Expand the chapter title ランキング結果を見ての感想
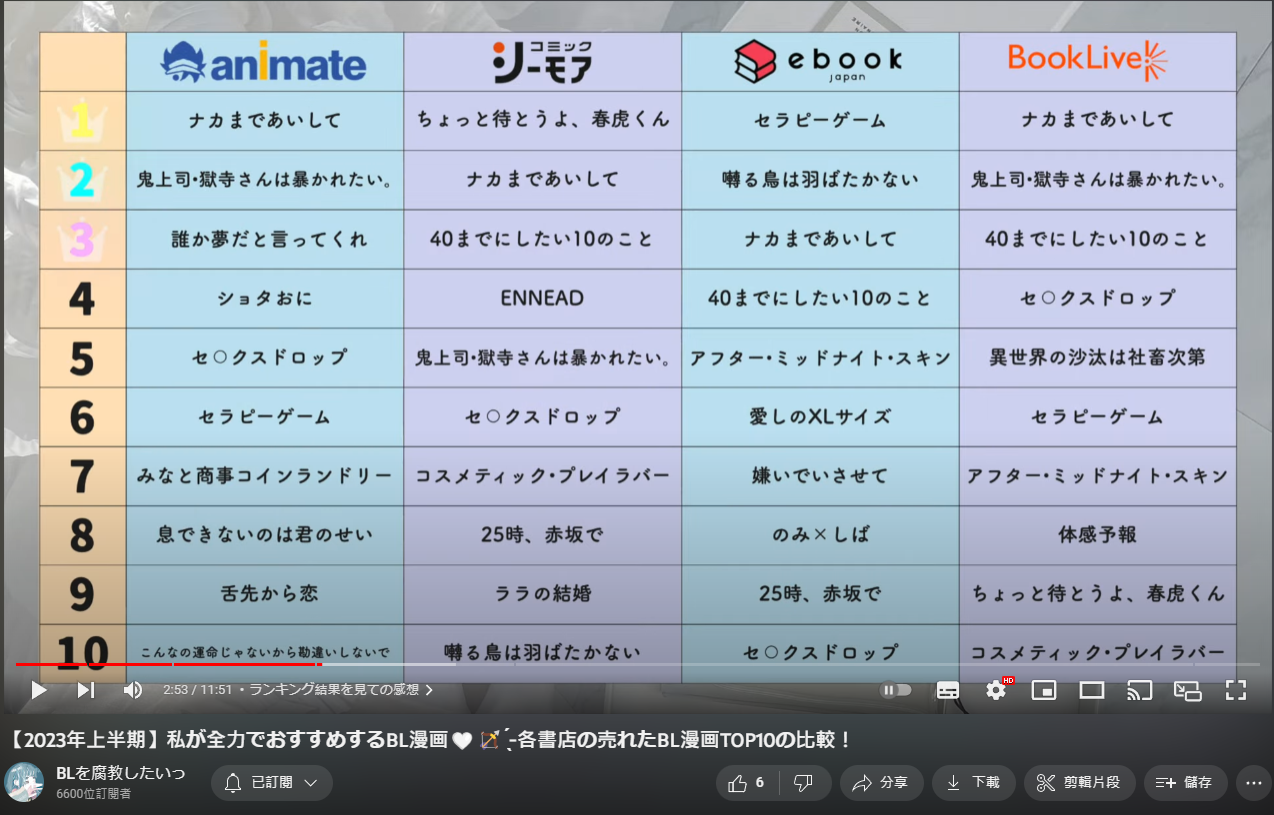 (x=341, y=690)
